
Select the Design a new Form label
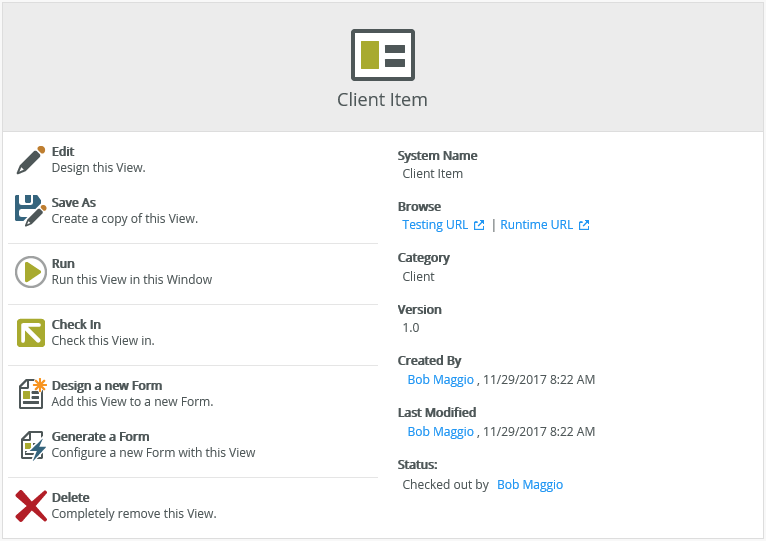107,386
